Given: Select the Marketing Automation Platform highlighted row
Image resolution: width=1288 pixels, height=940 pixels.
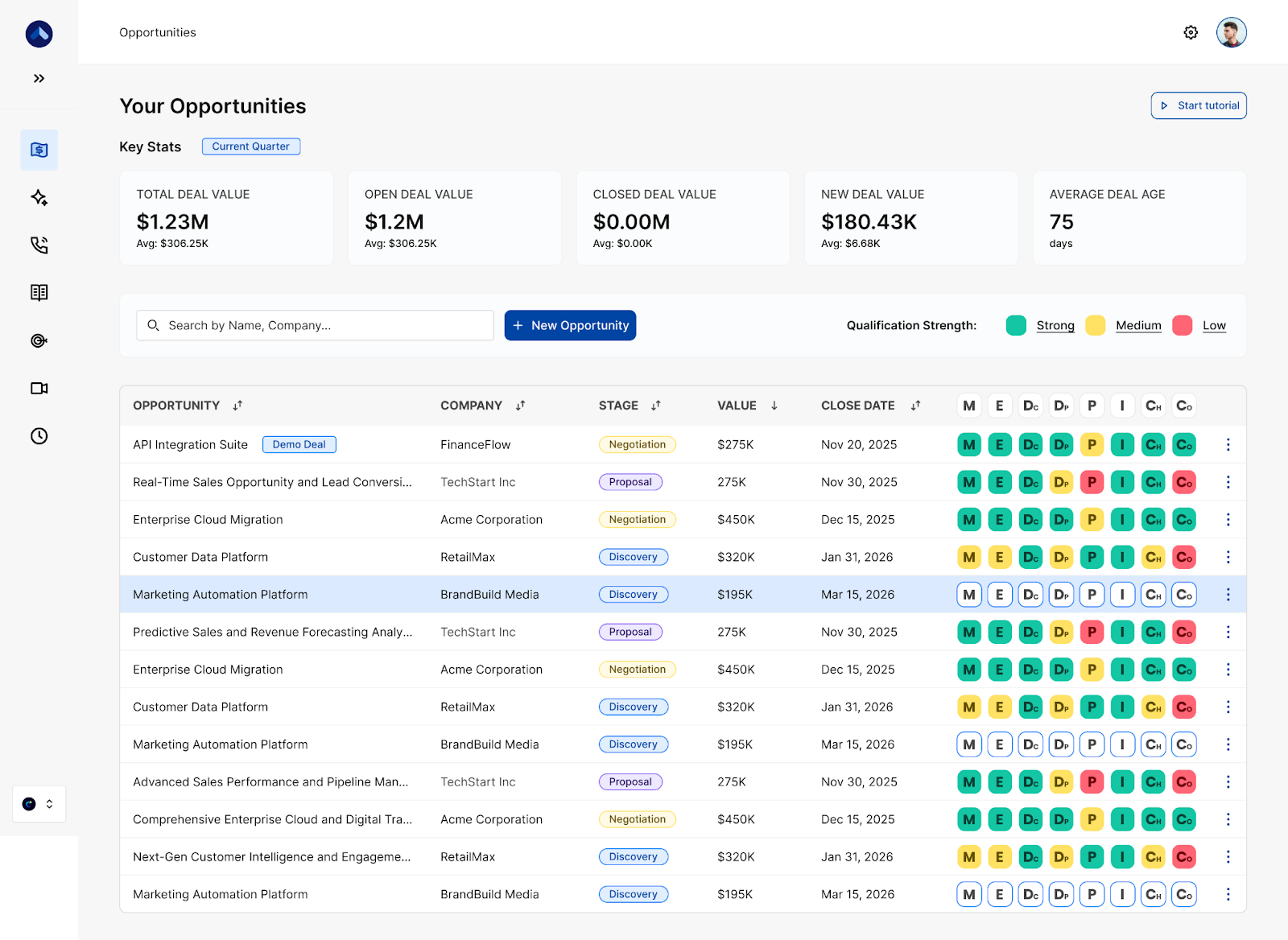Looking at the screenshot, I should pos(221,595).
